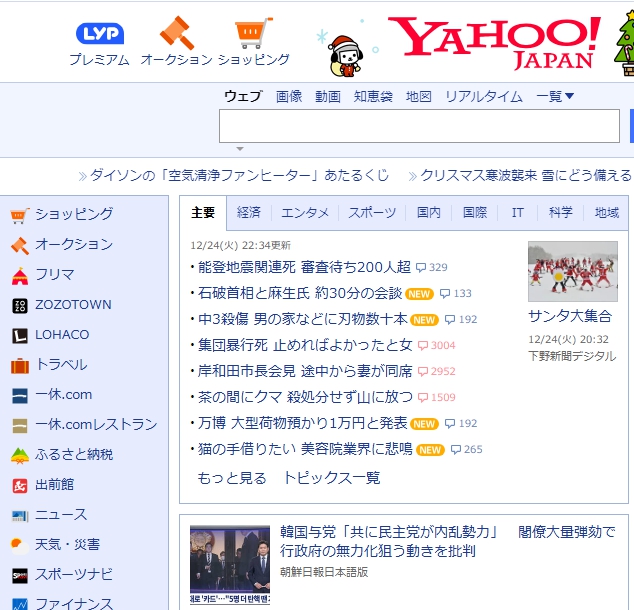Open headline 岸和田市長会見 途中から妻が同席
The image size is (634, 610).
(305, 371)
